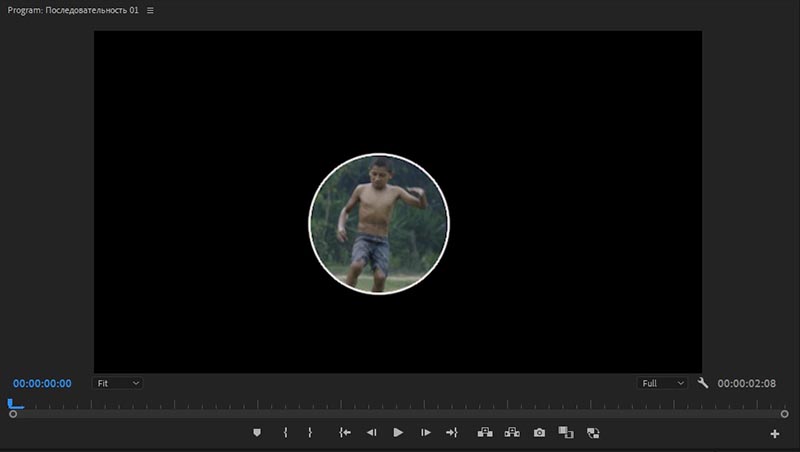Open the Full playback resolution dropdown
Image resolution: width=800 pixels, height=452 pixels.
663,383
